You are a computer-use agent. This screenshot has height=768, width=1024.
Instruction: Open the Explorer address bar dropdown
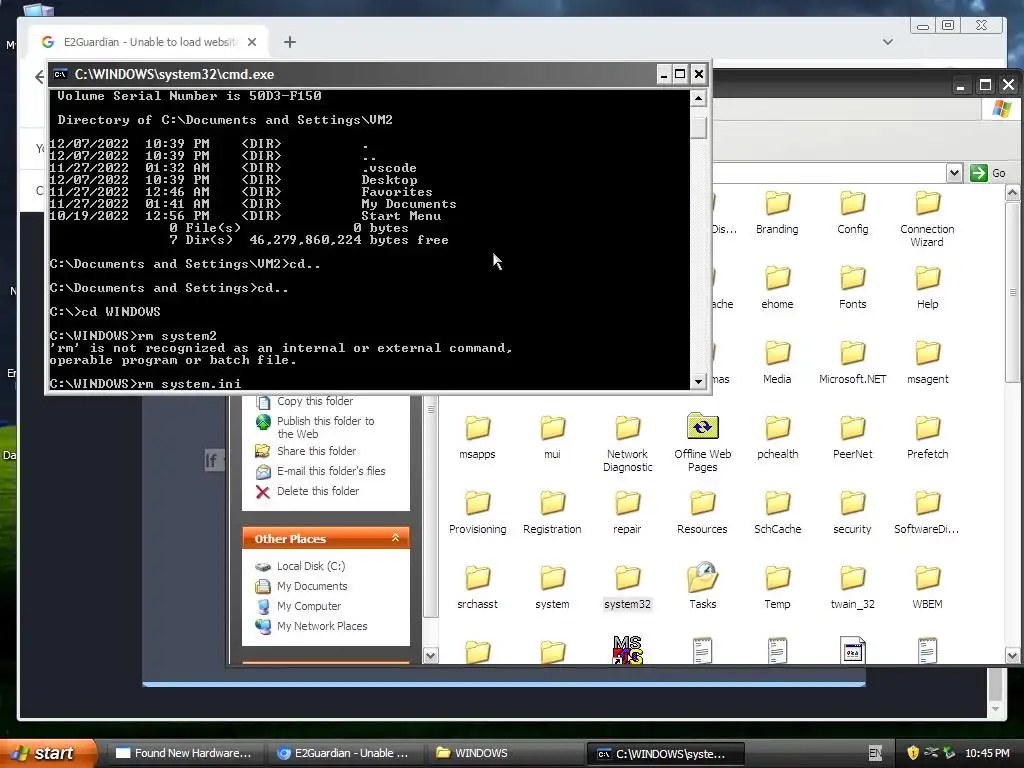[954, 173]
